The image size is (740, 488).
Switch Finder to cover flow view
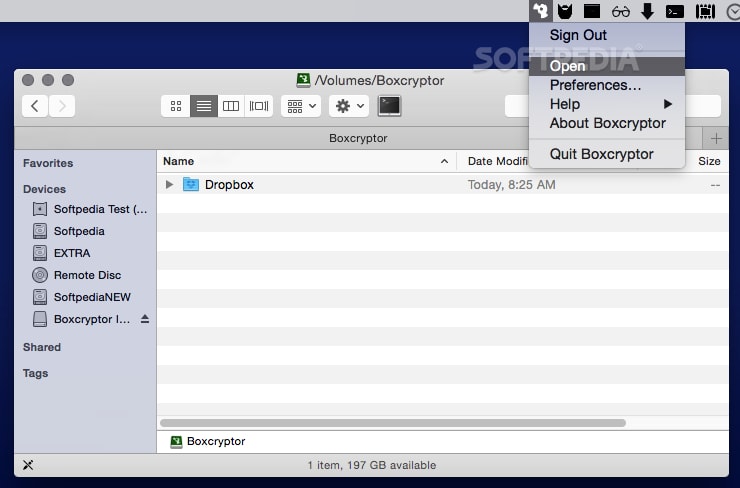click(259, 106)
